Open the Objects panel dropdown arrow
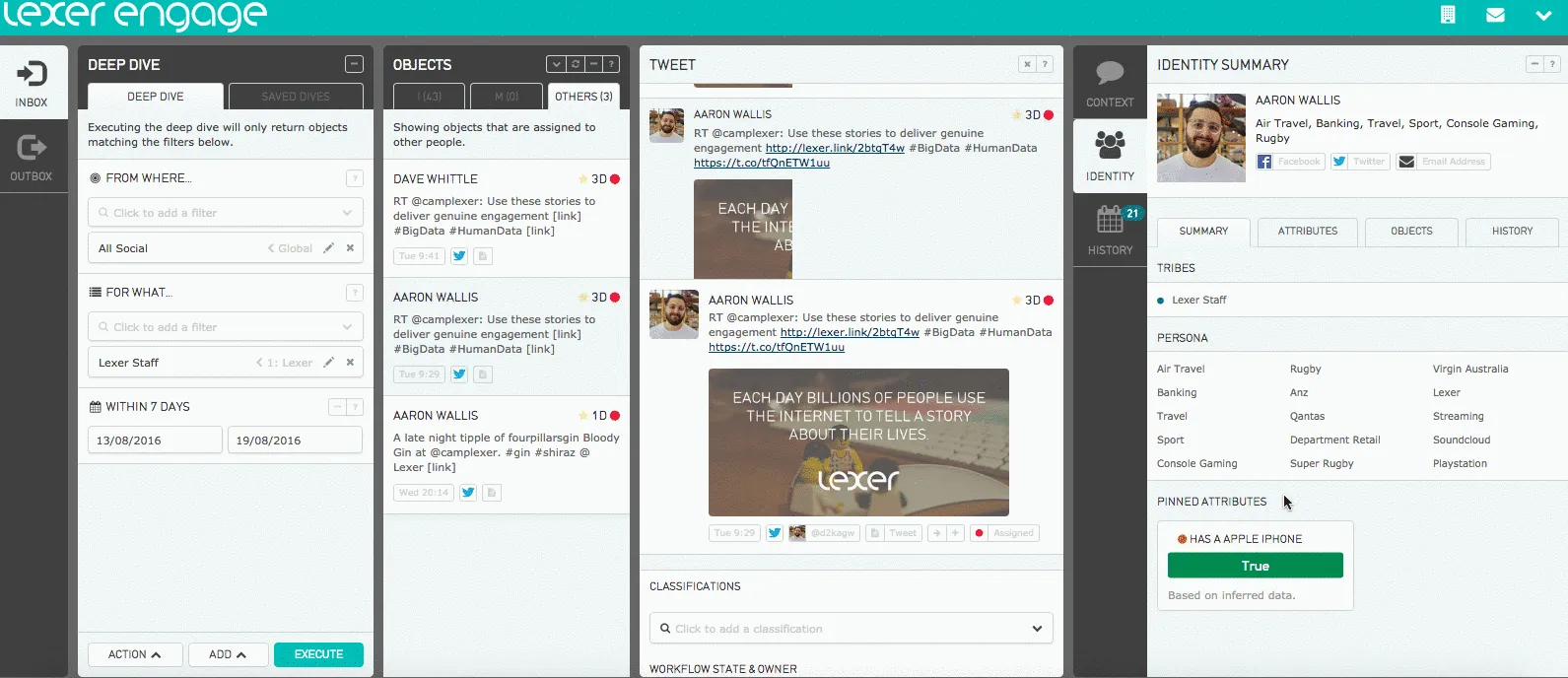 click(x=557, y=64)
